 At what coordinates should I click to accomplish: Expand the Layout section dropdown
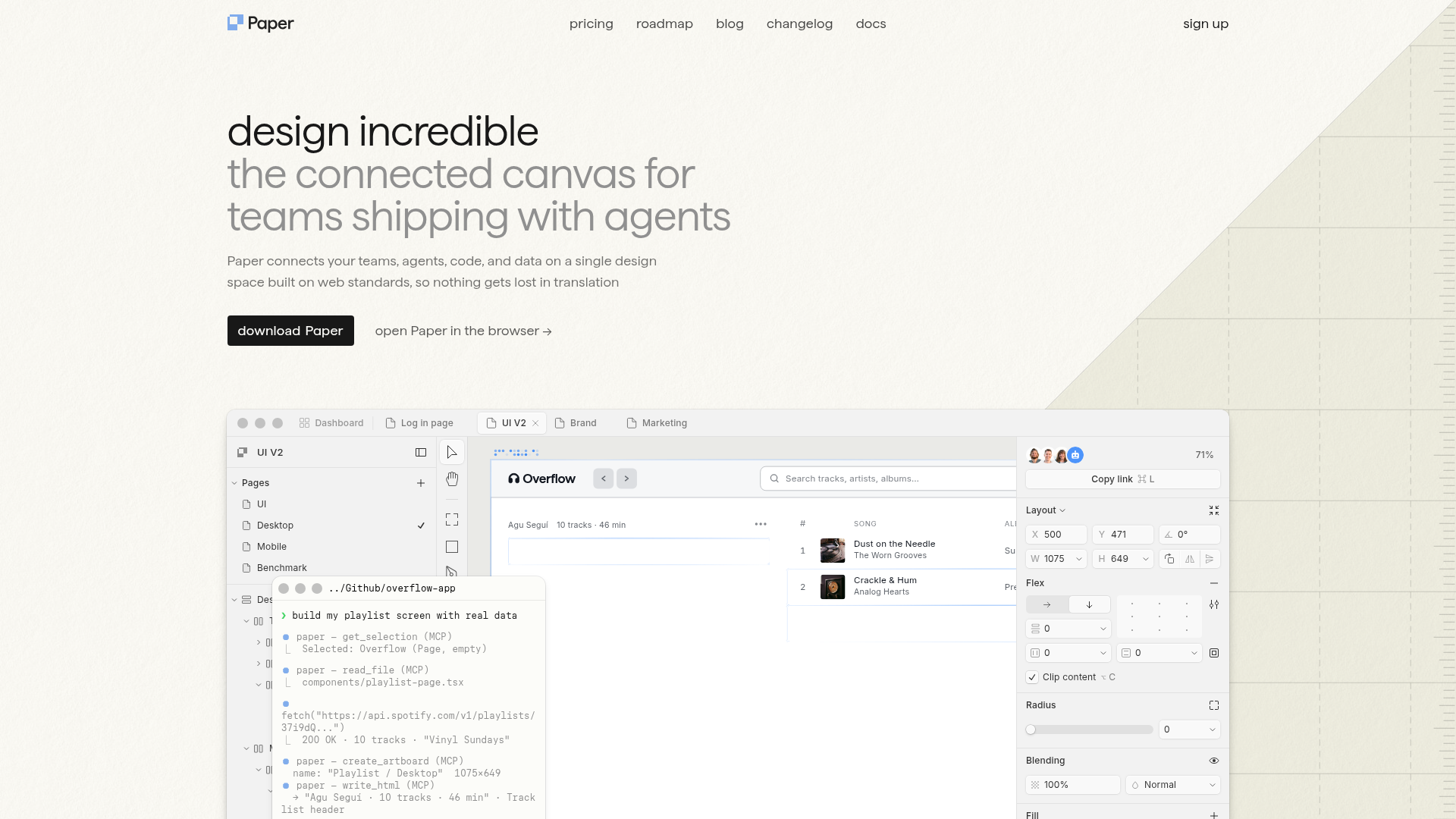(1046, 510)
